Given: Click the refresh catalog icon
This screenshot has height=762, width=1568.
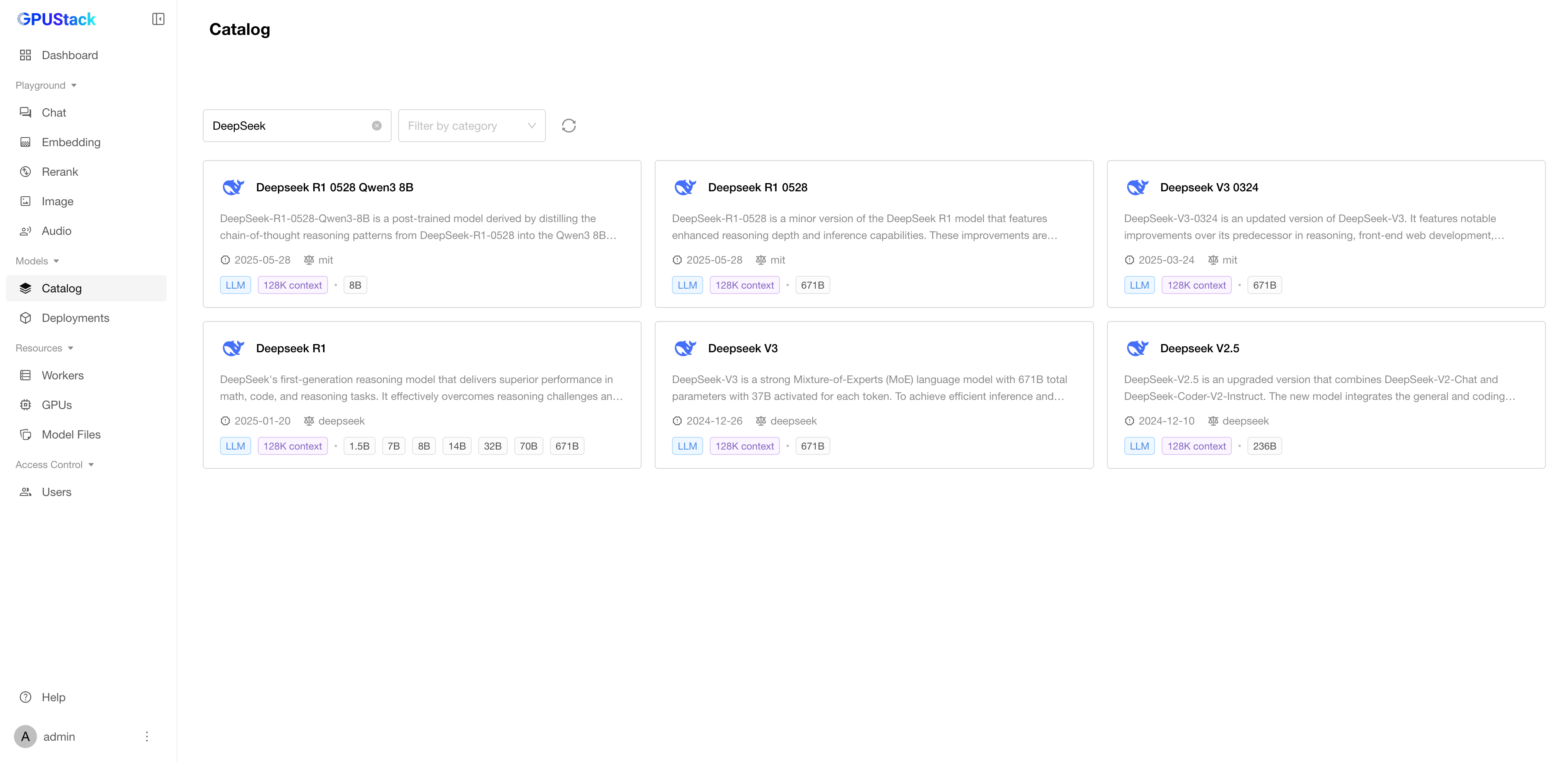Looking at the screenshot, I should 569,125.
